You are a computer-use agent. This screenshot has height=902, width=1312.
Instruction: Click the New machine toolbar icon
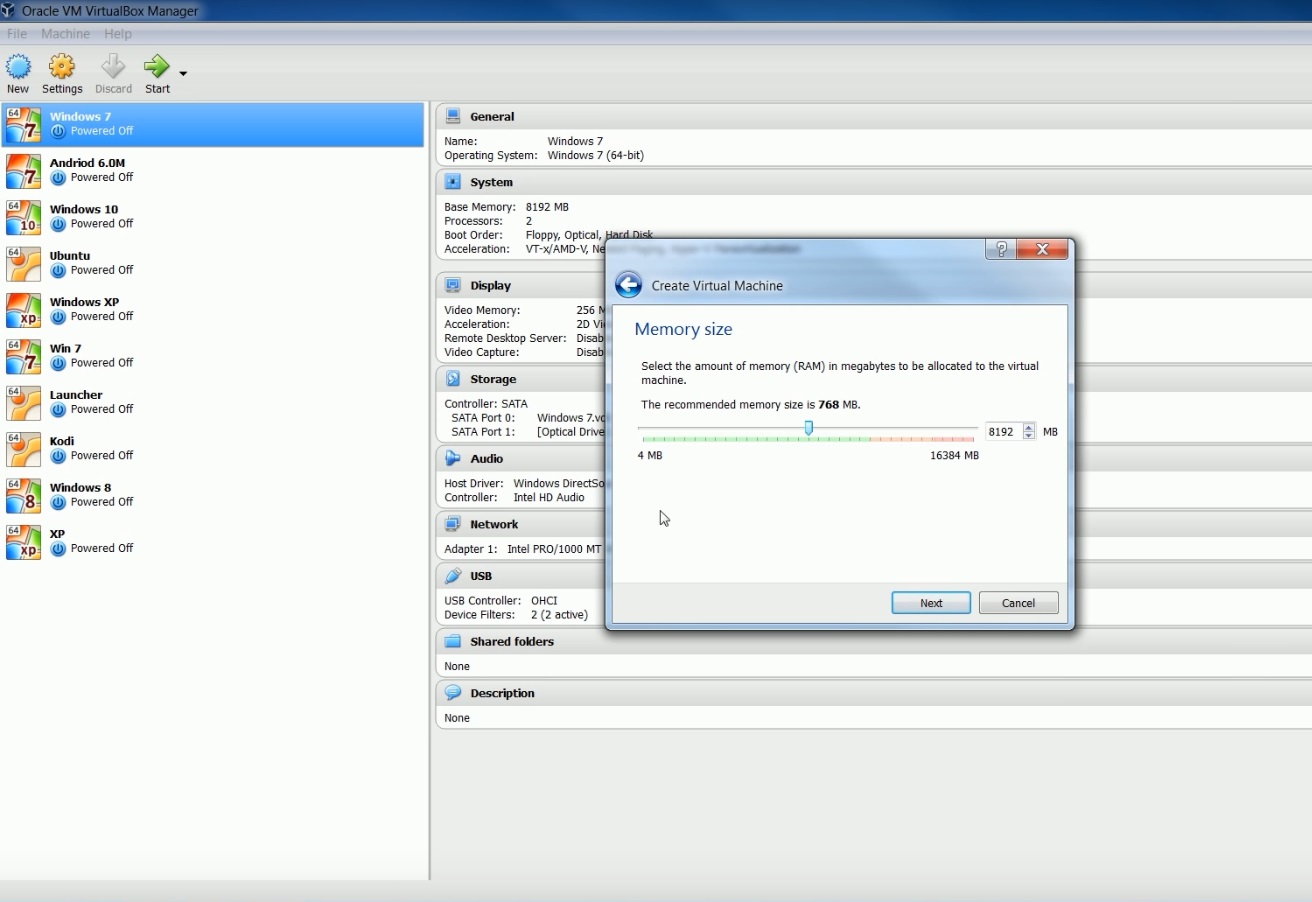pyautogui.click(x=18, y=67)
